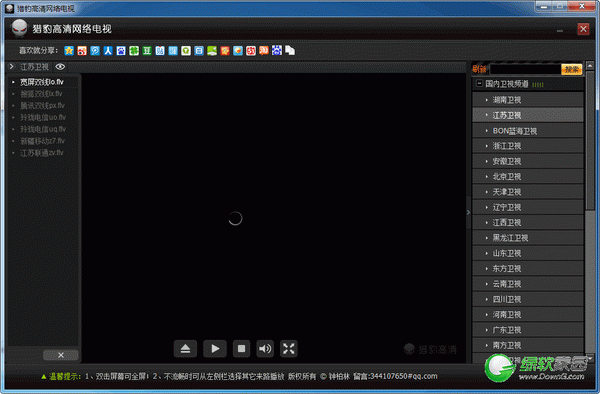Click the chevron left of the 江苏卫视 header
Viewport: 600px width, 394px height.
[x=11, y=67]
